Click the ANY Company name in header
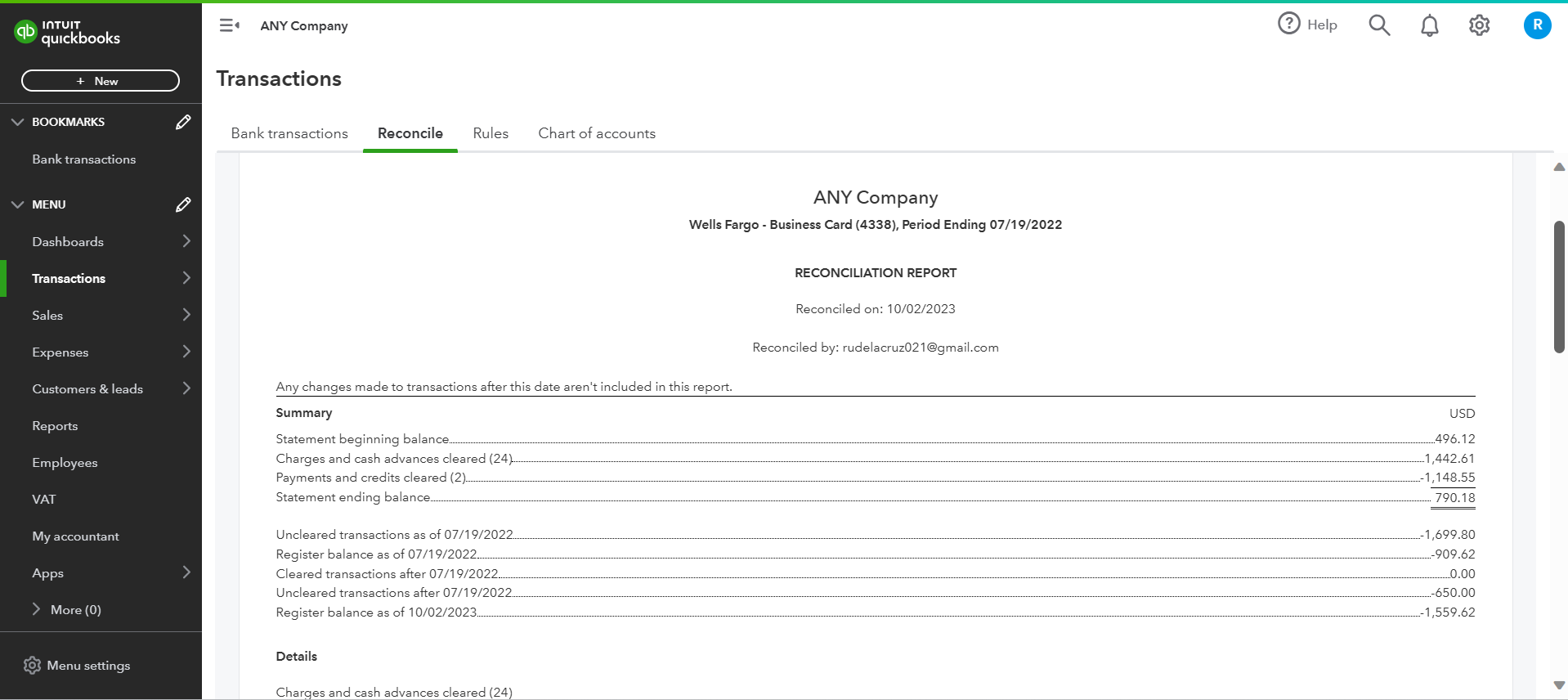 pyautogui.click(x=304, y=26)
